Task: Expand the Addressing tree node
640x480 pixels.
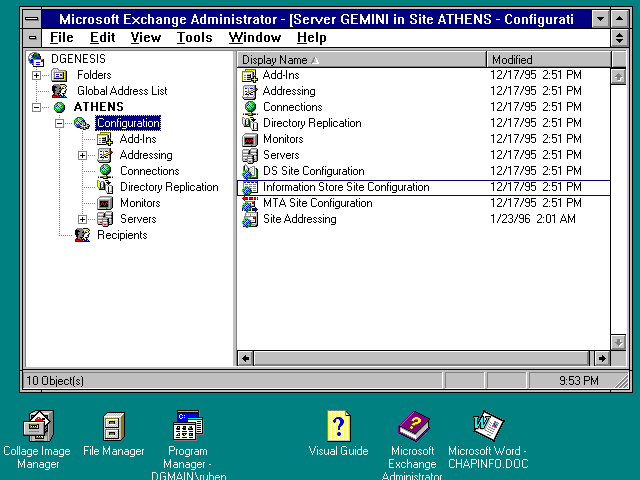Action: (82, 156)
